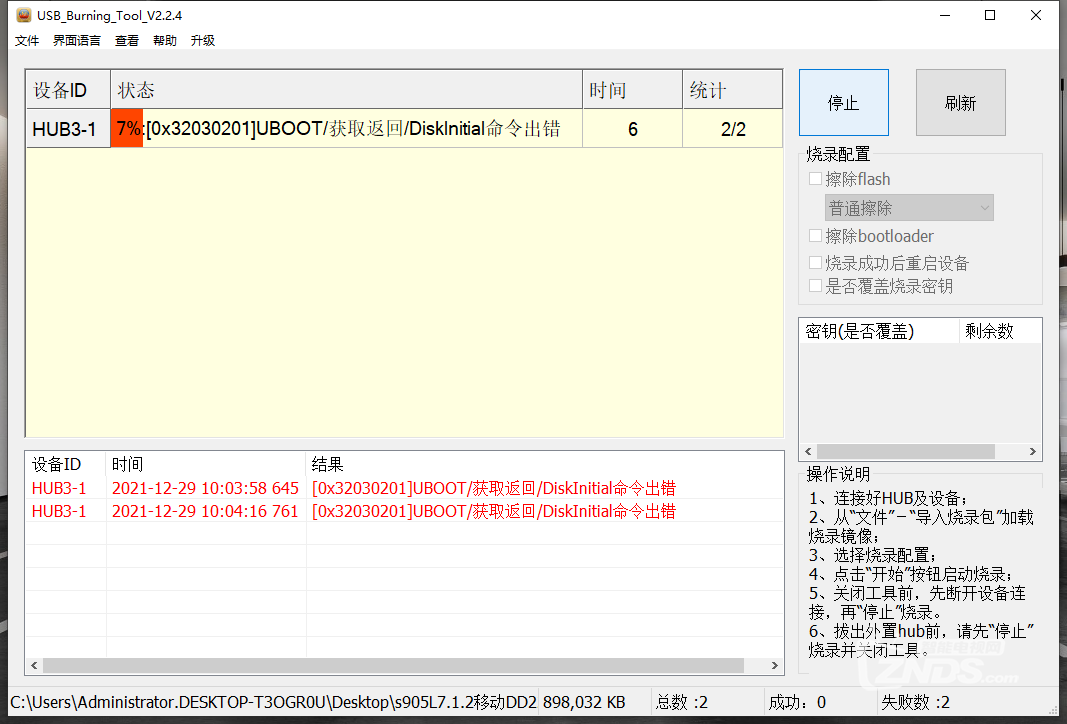Open the 界面语言 language menu
This screenshot has height=724, width=1067.
(76, 40)
